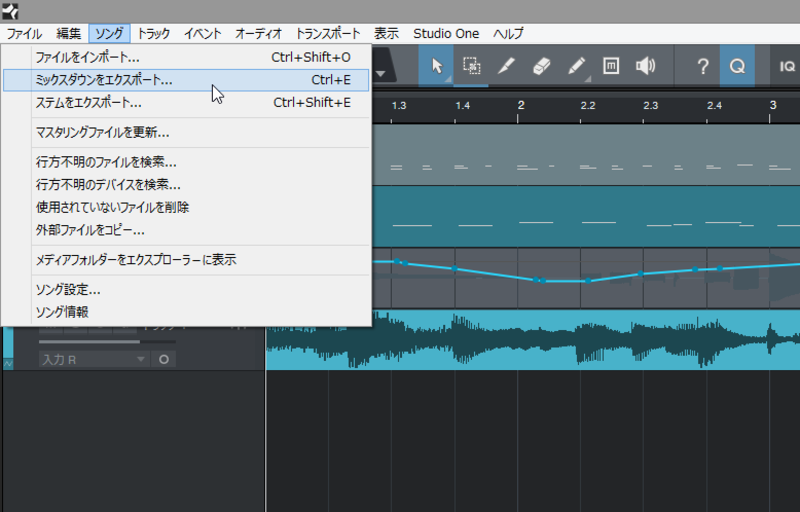Open the トランスポート menu
This screenshot has width=800, height=512.
click(x=328, y=34)
